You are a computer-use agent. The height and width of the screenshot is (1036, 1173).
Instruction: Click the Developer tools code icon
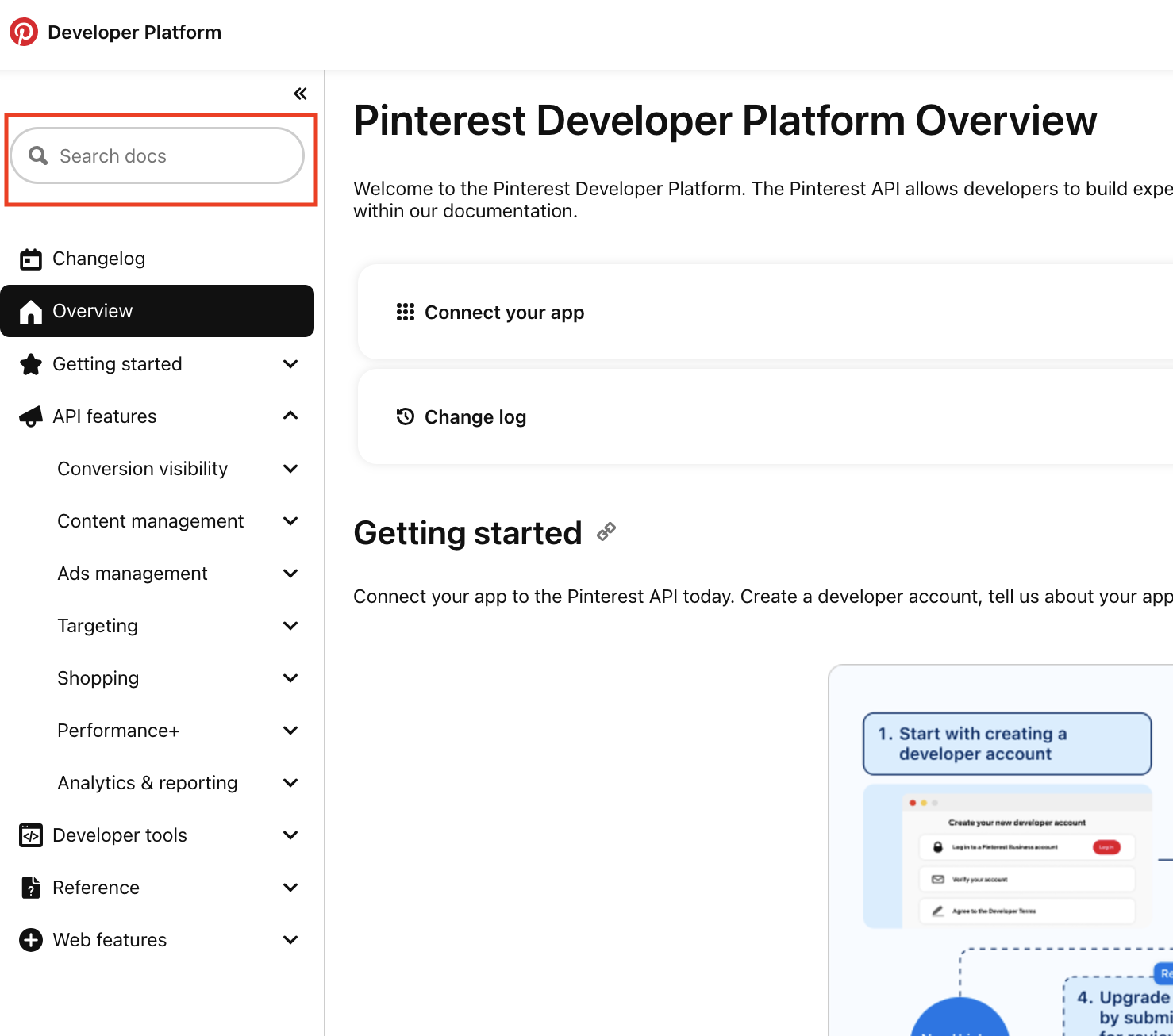[x=31, y=835]
